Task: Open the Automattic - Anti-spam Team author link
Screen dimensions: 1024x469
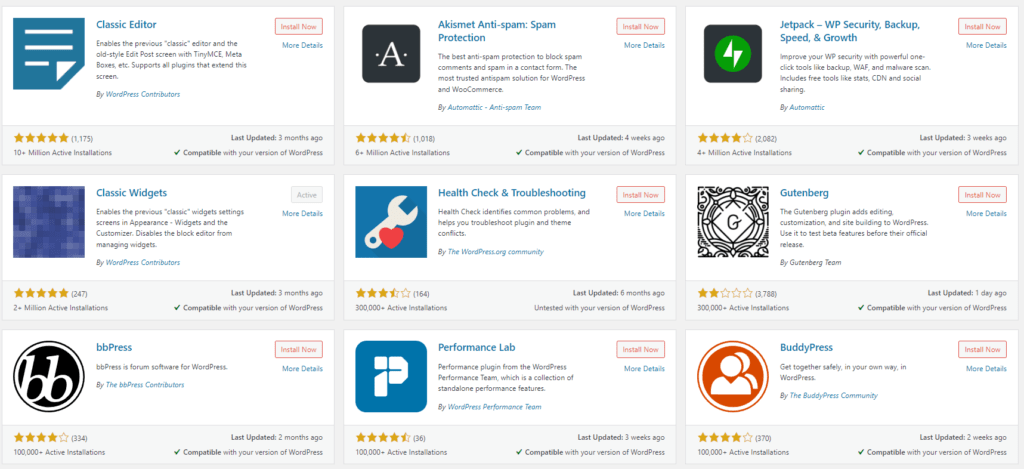Action: [x=494, y=107]
